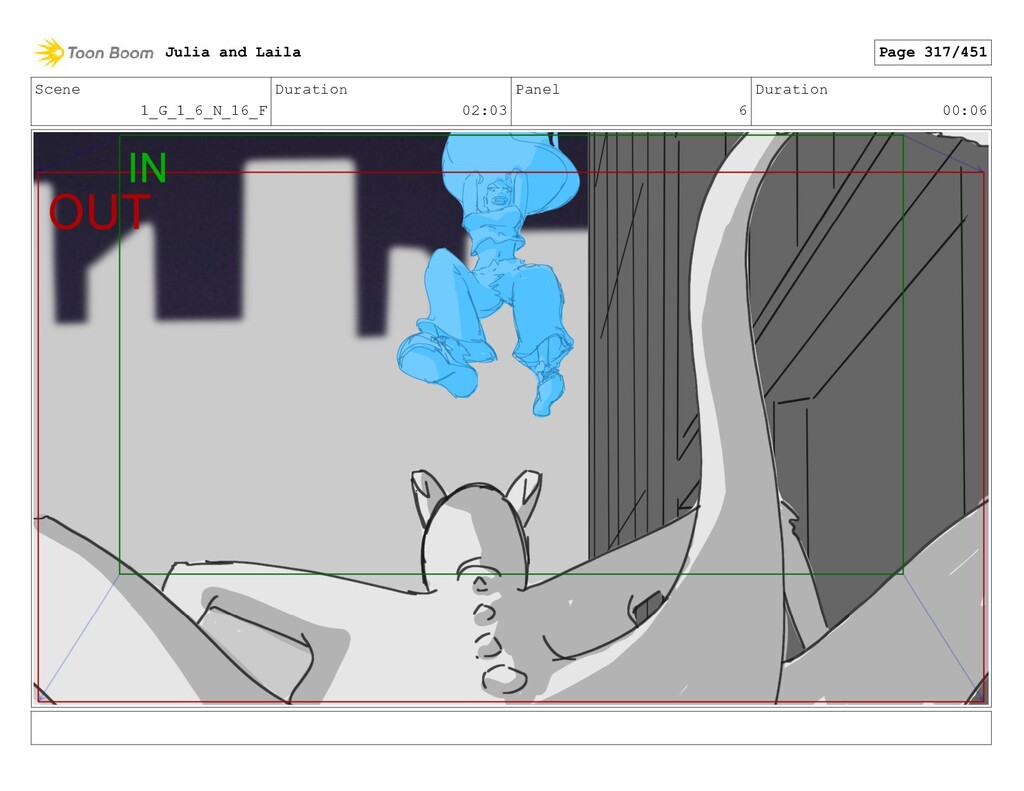Viewport: 1024px width, 791px height.
Task: Click the storyboard panel thumbnail image
Action: click(511, 418)
